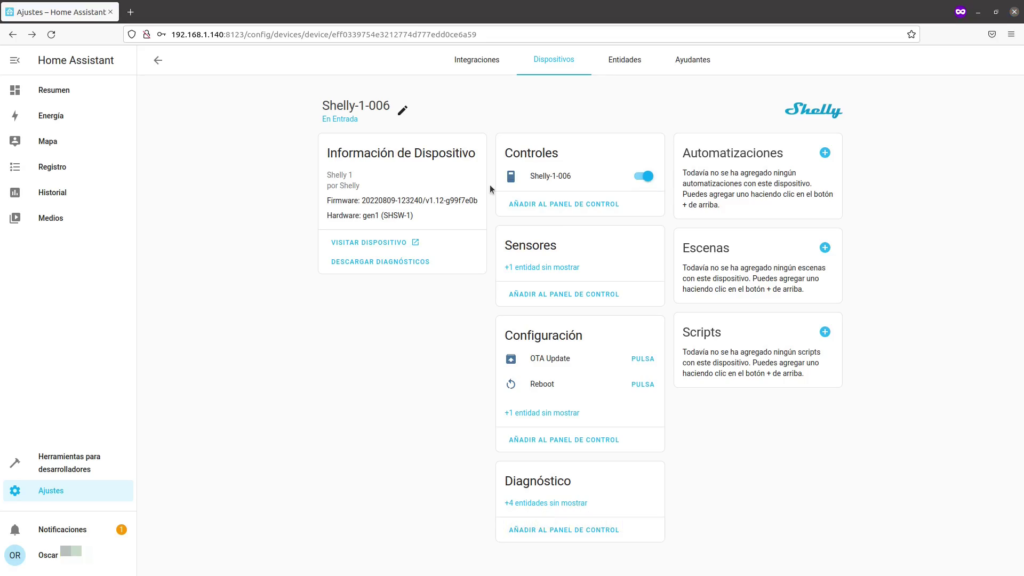This screenshot has width=1024, height=576.
Task: Click the Notificaciones bell icon
Action: [x=17, y=529]
